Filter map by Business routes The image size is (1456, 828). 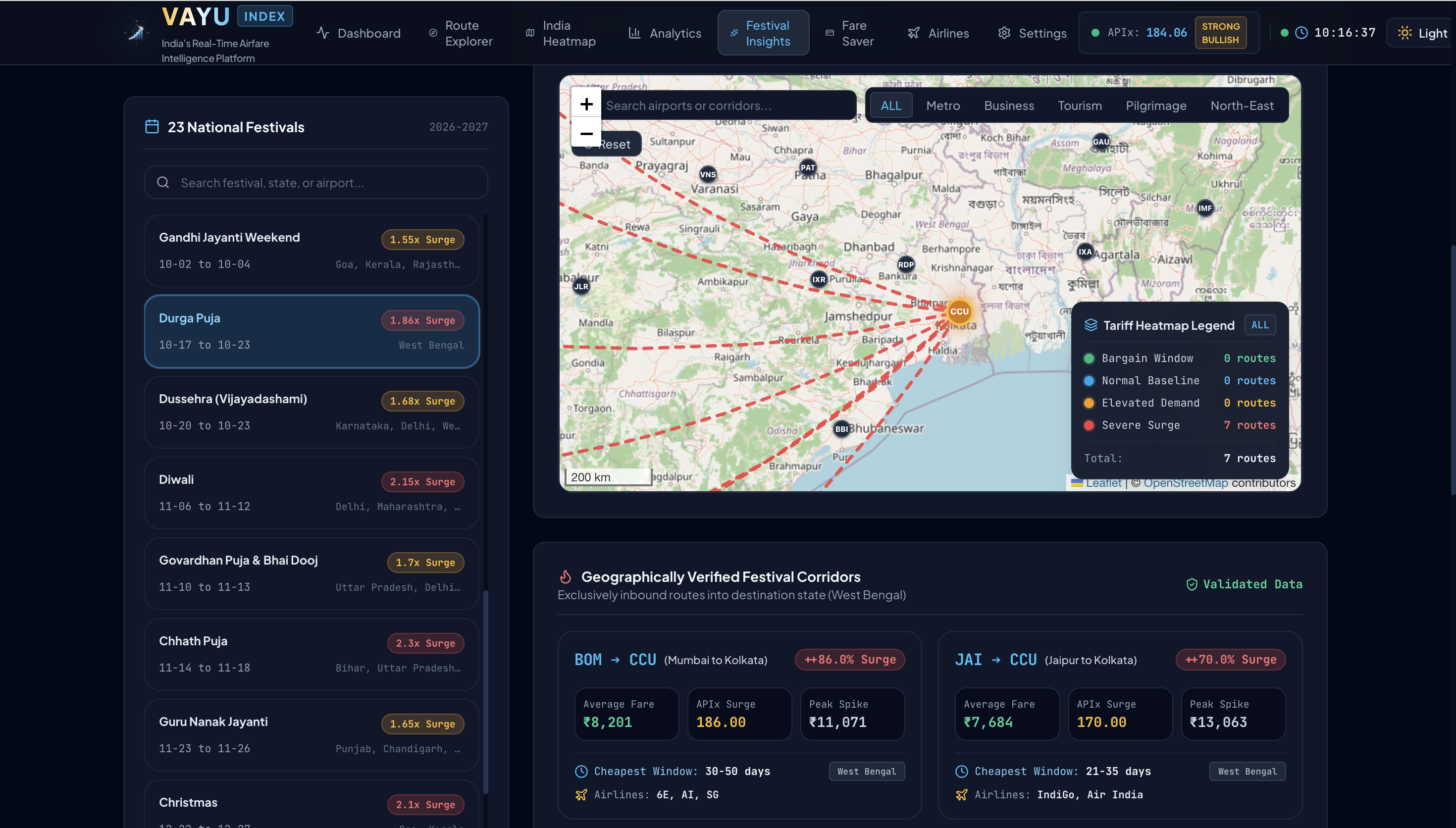click(1009, 105)
